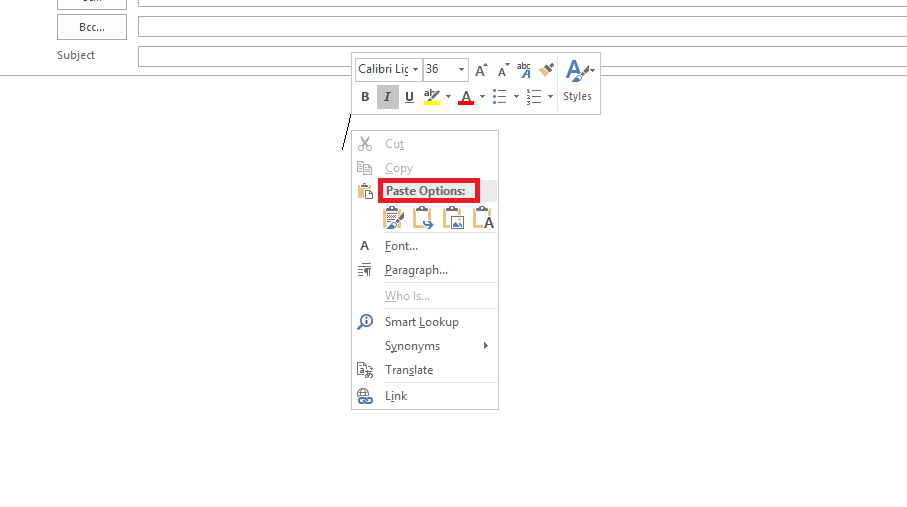
Task: Click the Shrink Font icon
Action: [503, 70]
